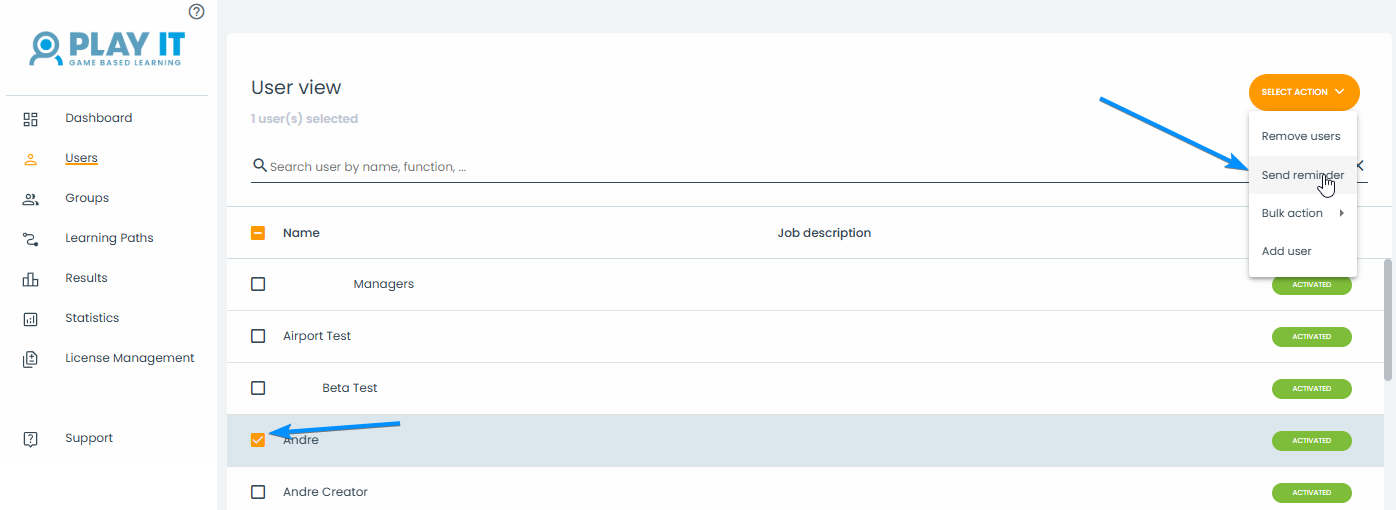Click the Learning Paths route icon

[x=30, y=239]
